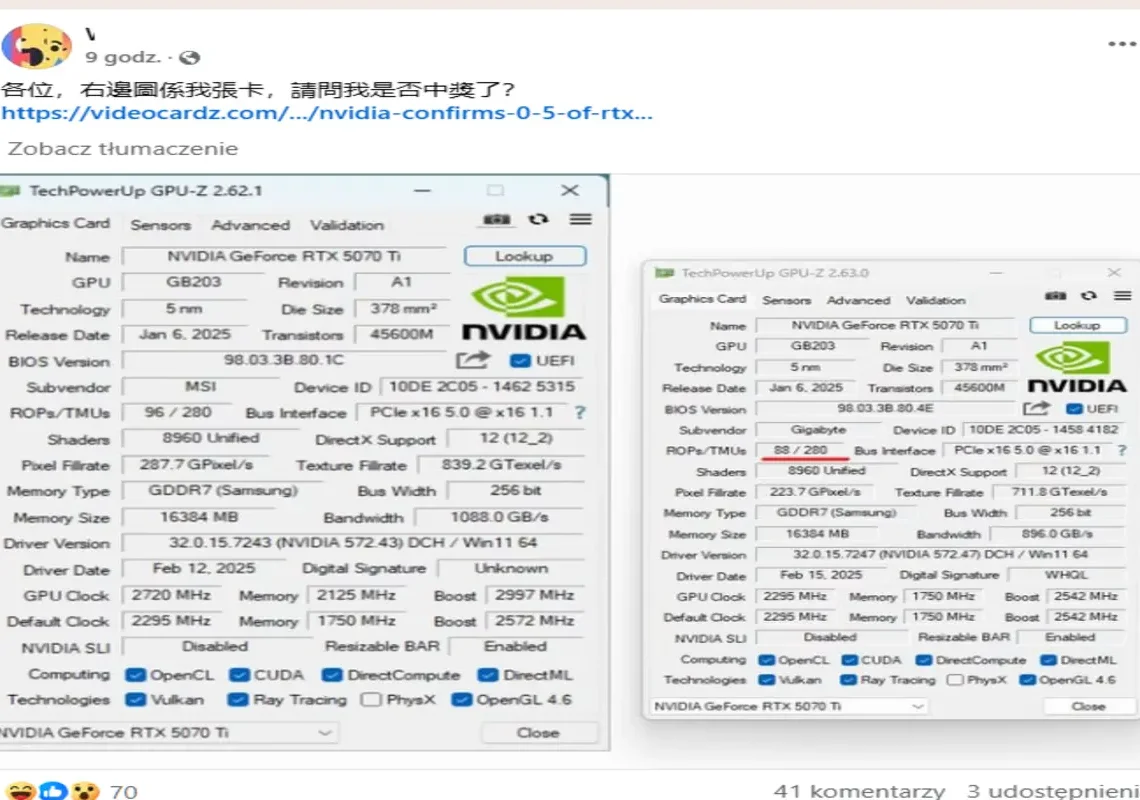The image size is (1140, 800).
Task: Click bus interface question mark in right GPU-Z
Action: point(1122,450)
